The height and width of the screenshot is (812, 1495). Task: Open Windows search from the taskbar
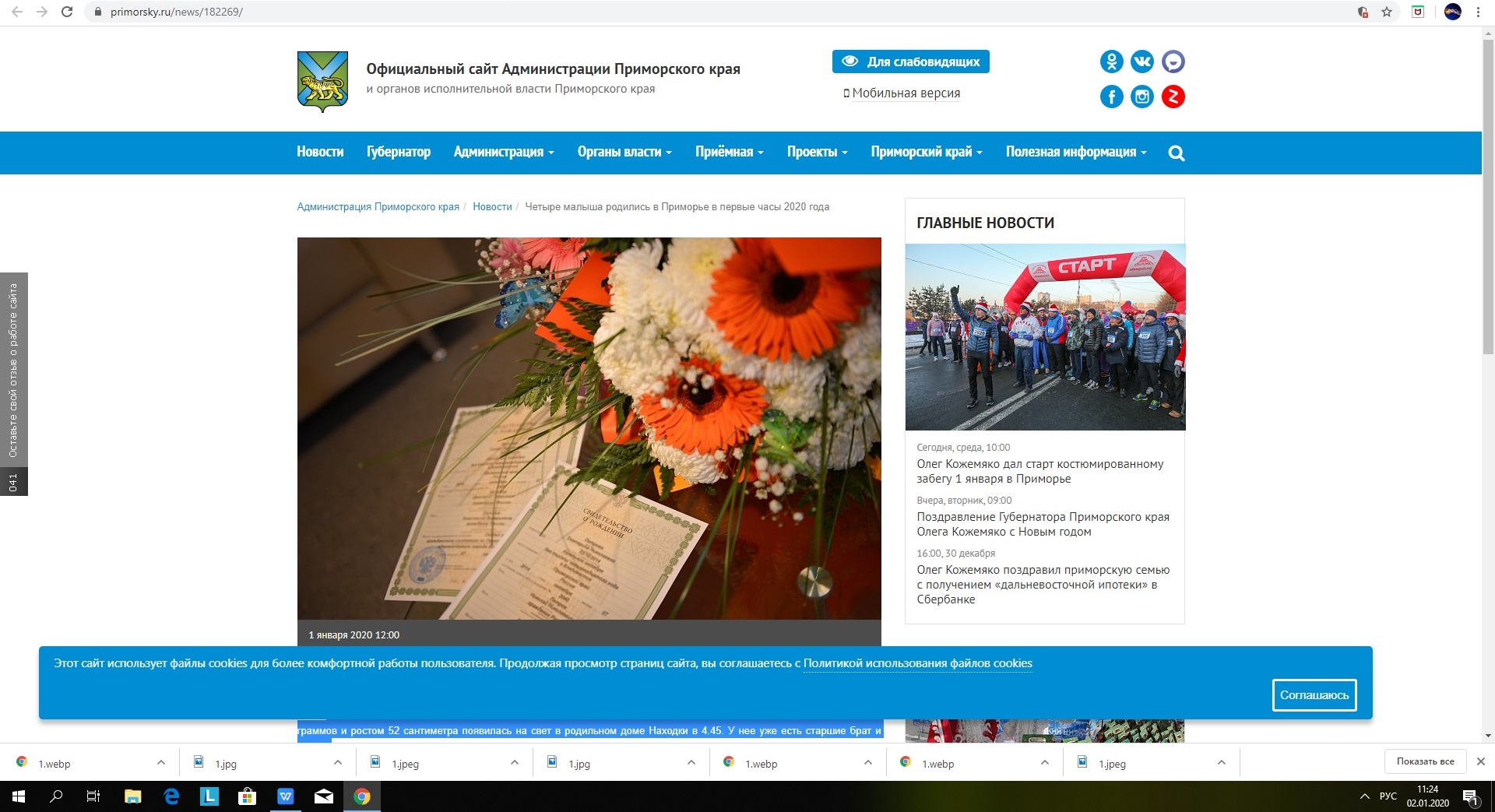(x=56, y=796)
